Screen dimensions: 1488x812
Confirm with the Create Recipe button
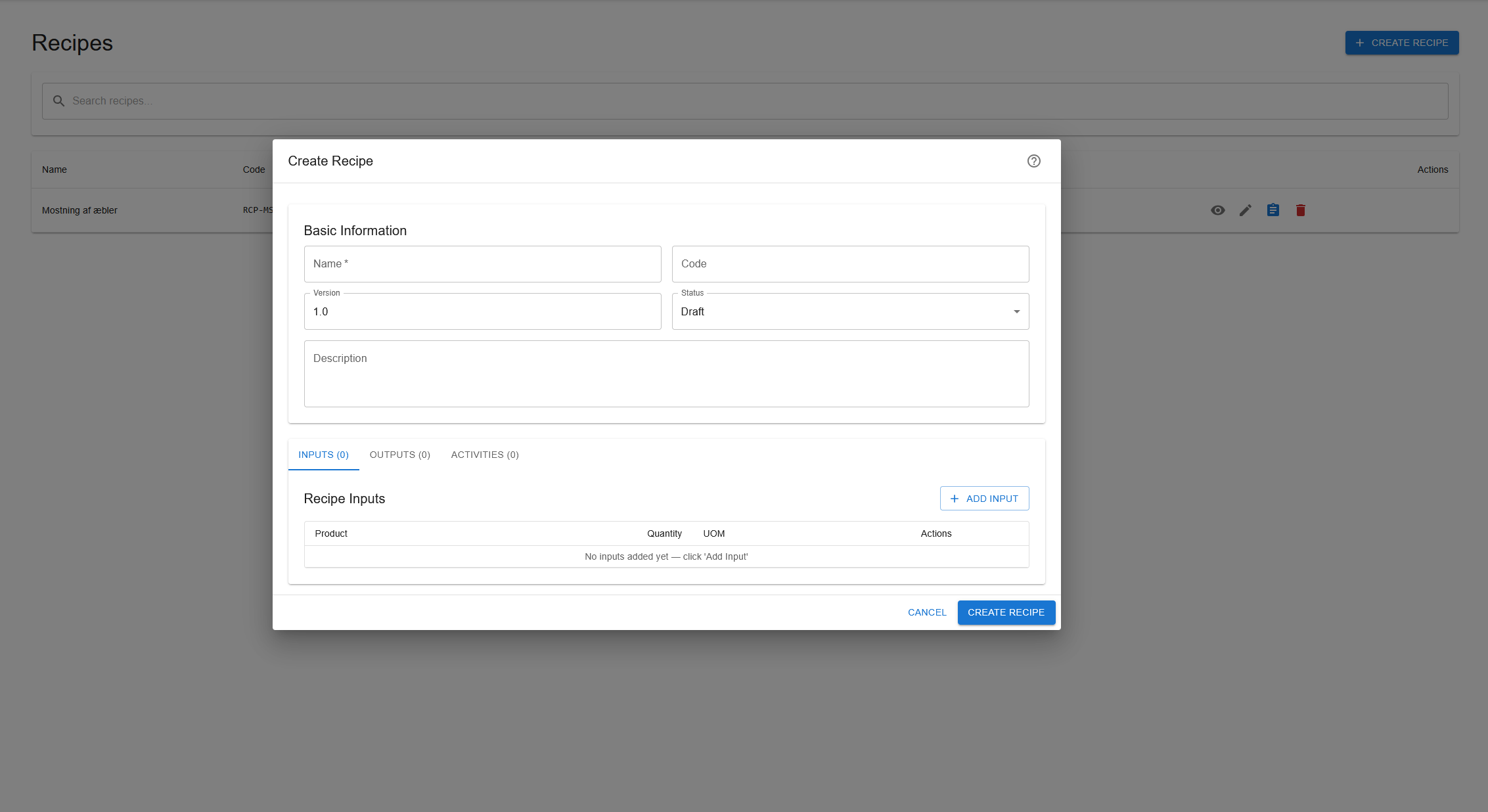click(1006, 612)
